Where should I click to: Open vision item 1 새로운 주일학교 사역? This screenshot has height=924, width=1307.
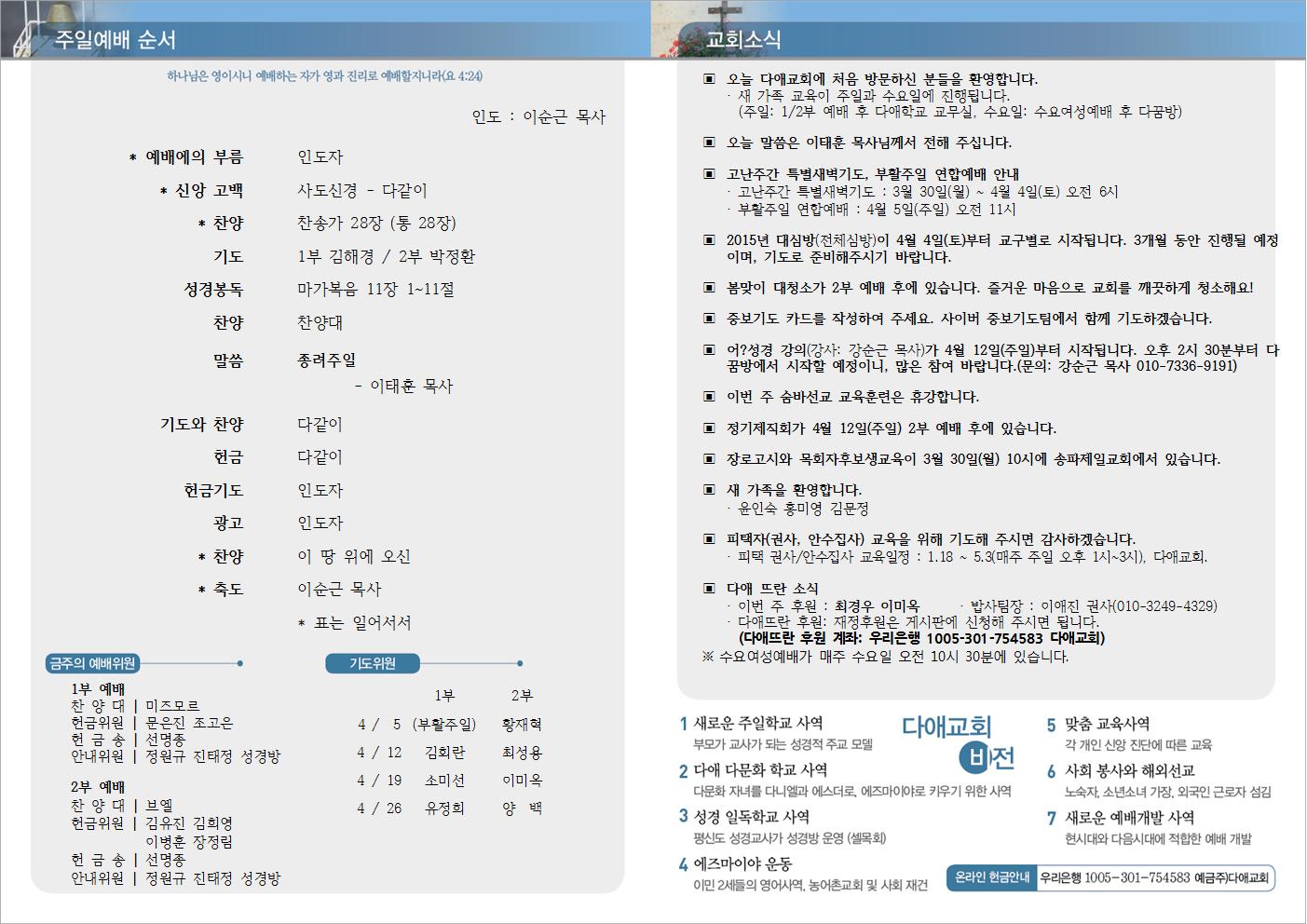pyautogui.click(x=757, y=723)
